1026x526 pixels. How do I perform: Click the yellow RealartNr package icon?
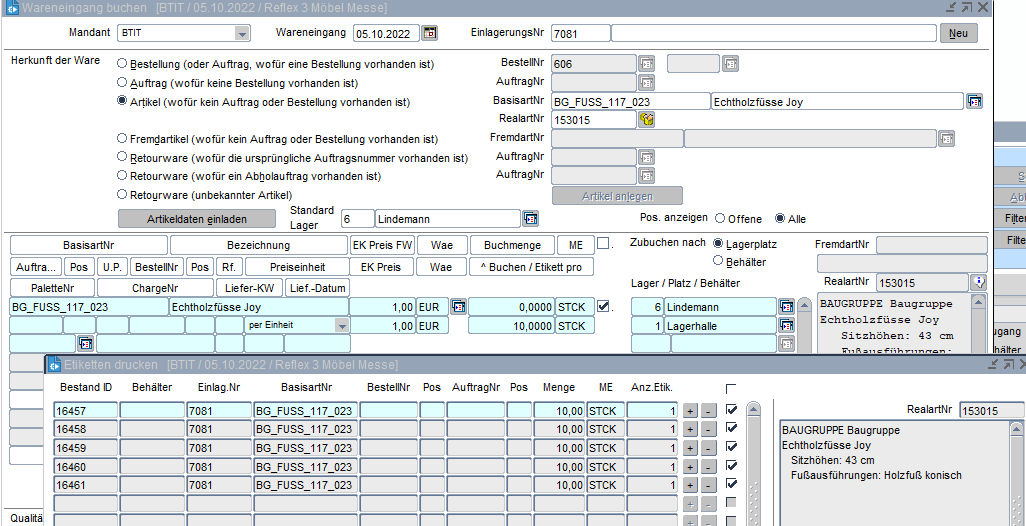647,120
